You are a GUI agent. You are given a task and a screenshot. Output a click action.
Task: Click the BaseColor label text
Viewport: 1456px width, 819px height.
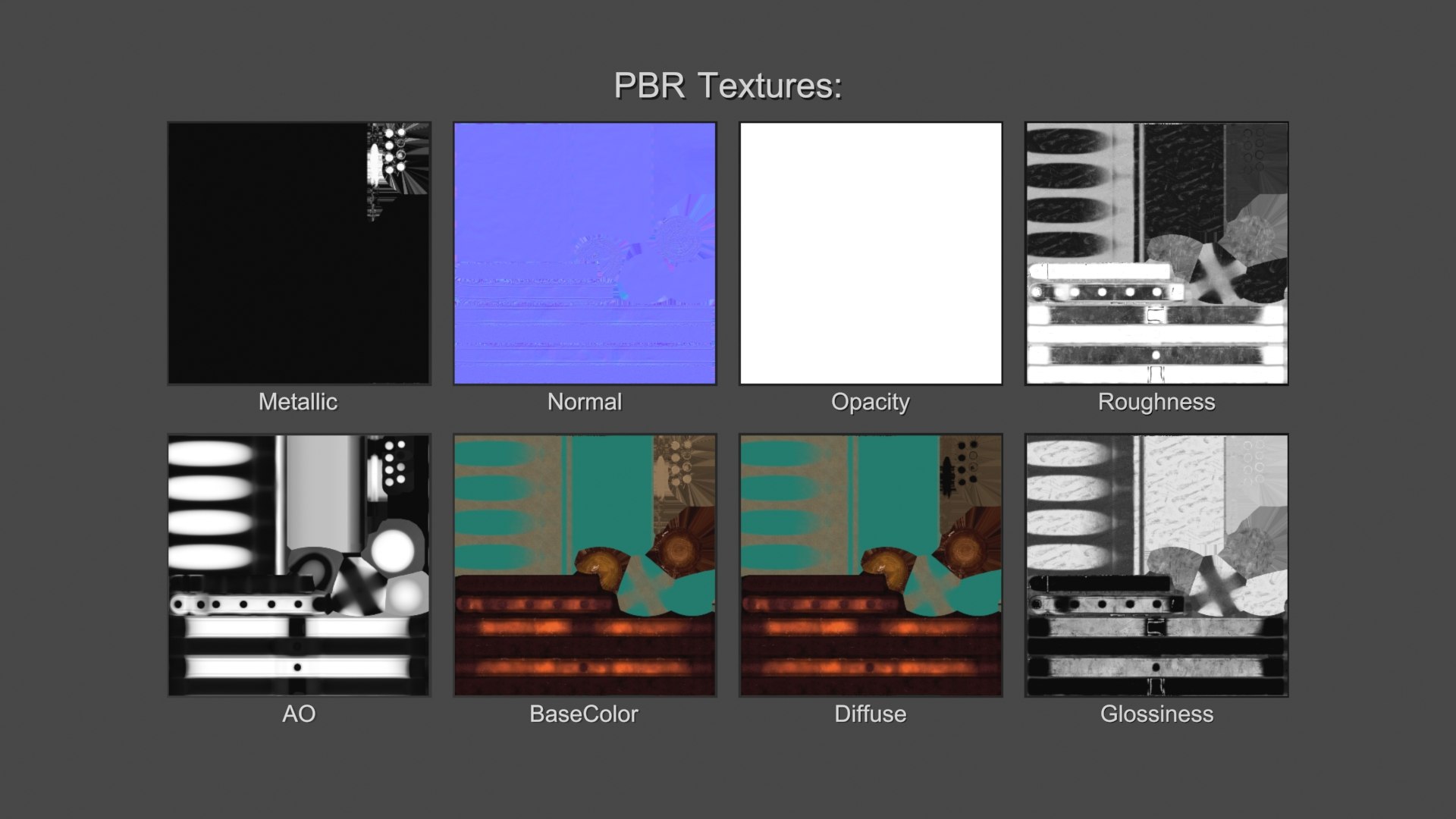point(584,714)
